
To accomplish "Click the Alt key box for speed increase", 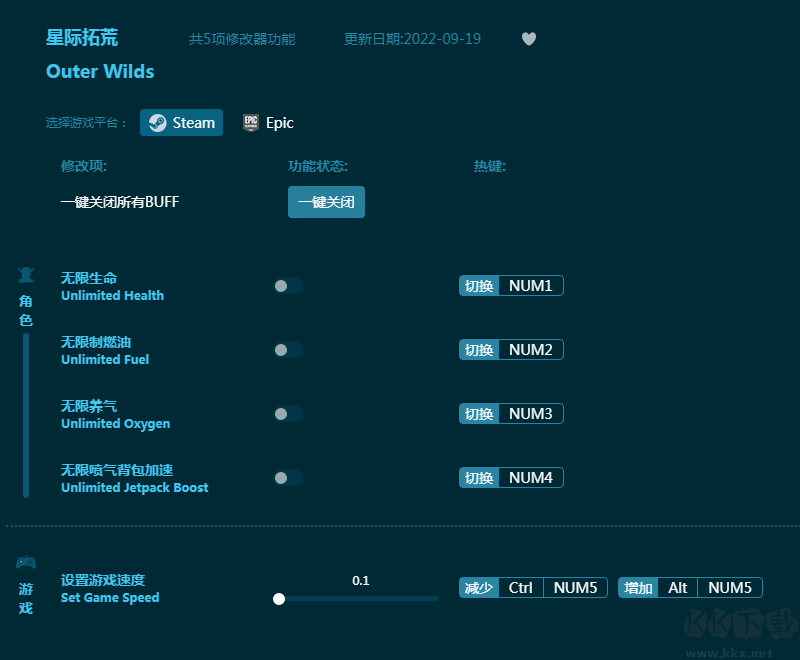I will click(677, 588).
